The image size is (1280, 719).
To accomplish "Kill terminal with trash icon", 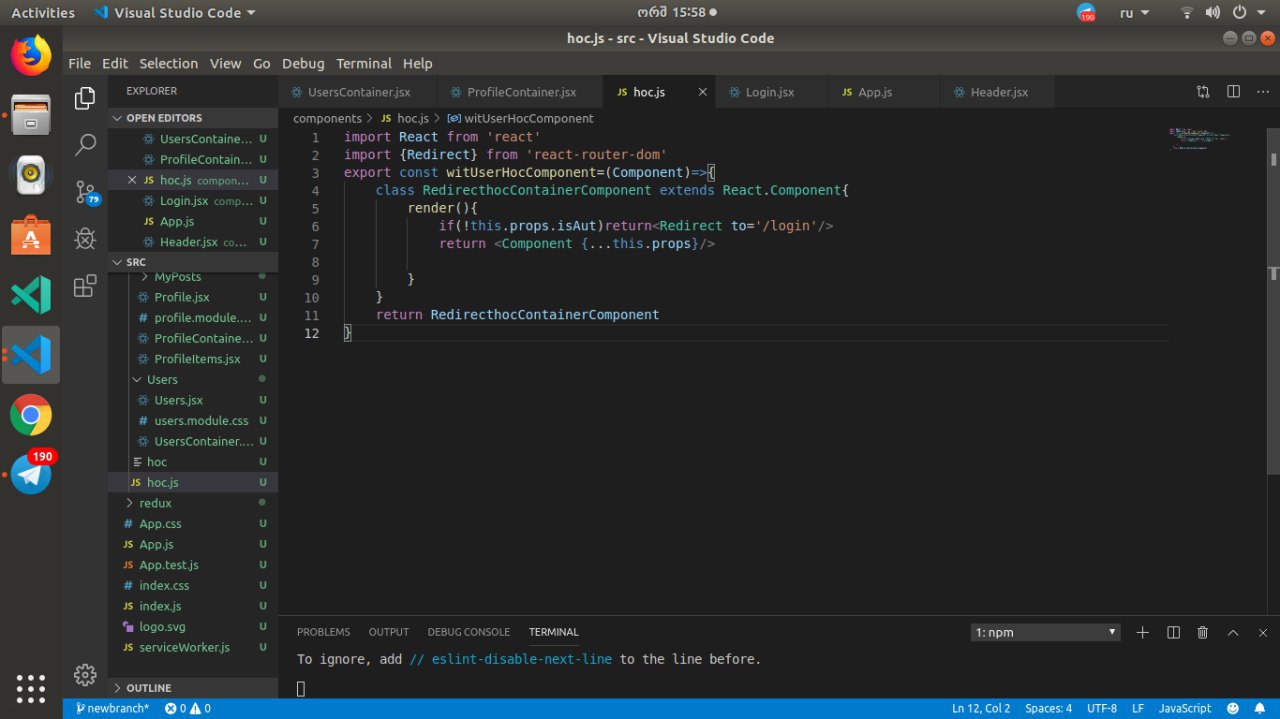I will click(x=1203, y=632).
